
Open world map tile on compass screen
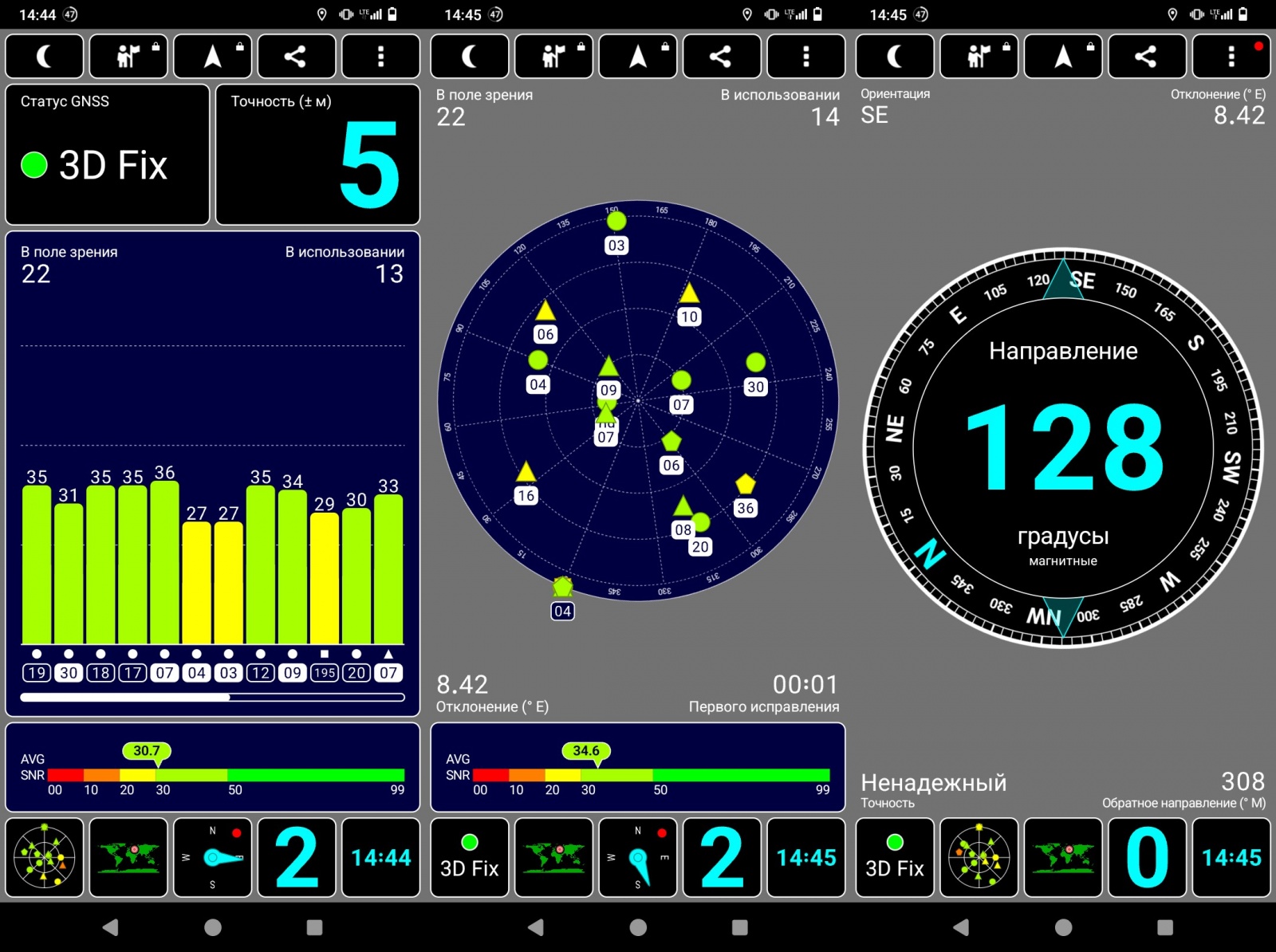click(x=1063, y=857)
